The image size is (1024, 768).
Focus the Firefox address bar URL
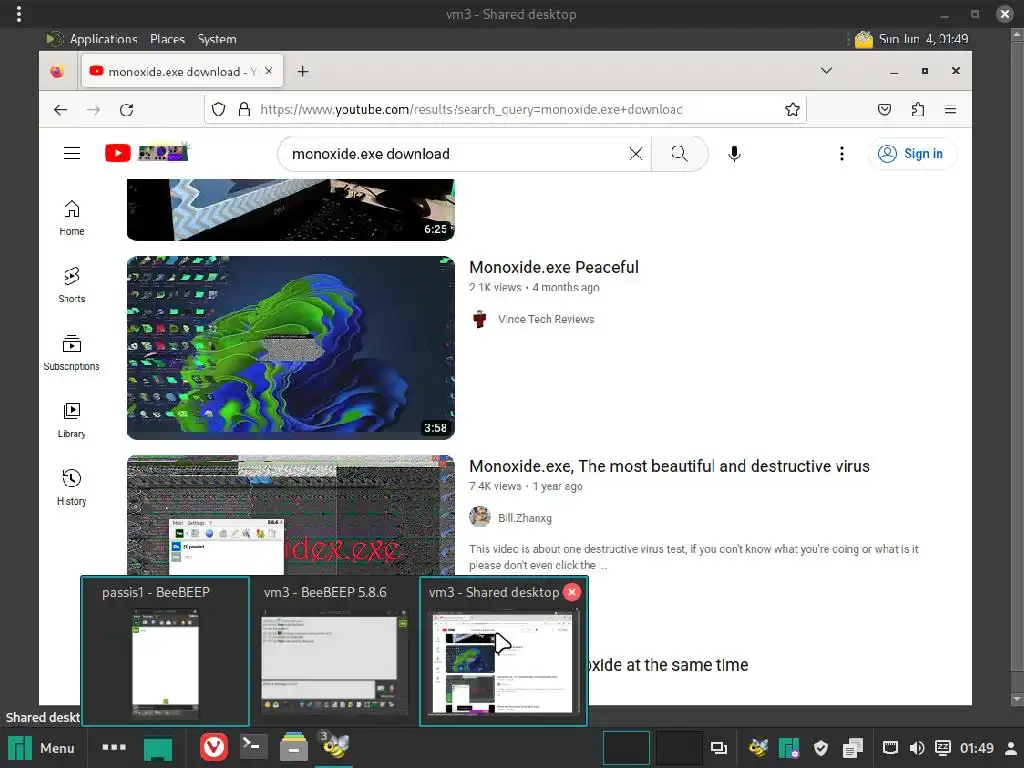(x=470, y=109)
